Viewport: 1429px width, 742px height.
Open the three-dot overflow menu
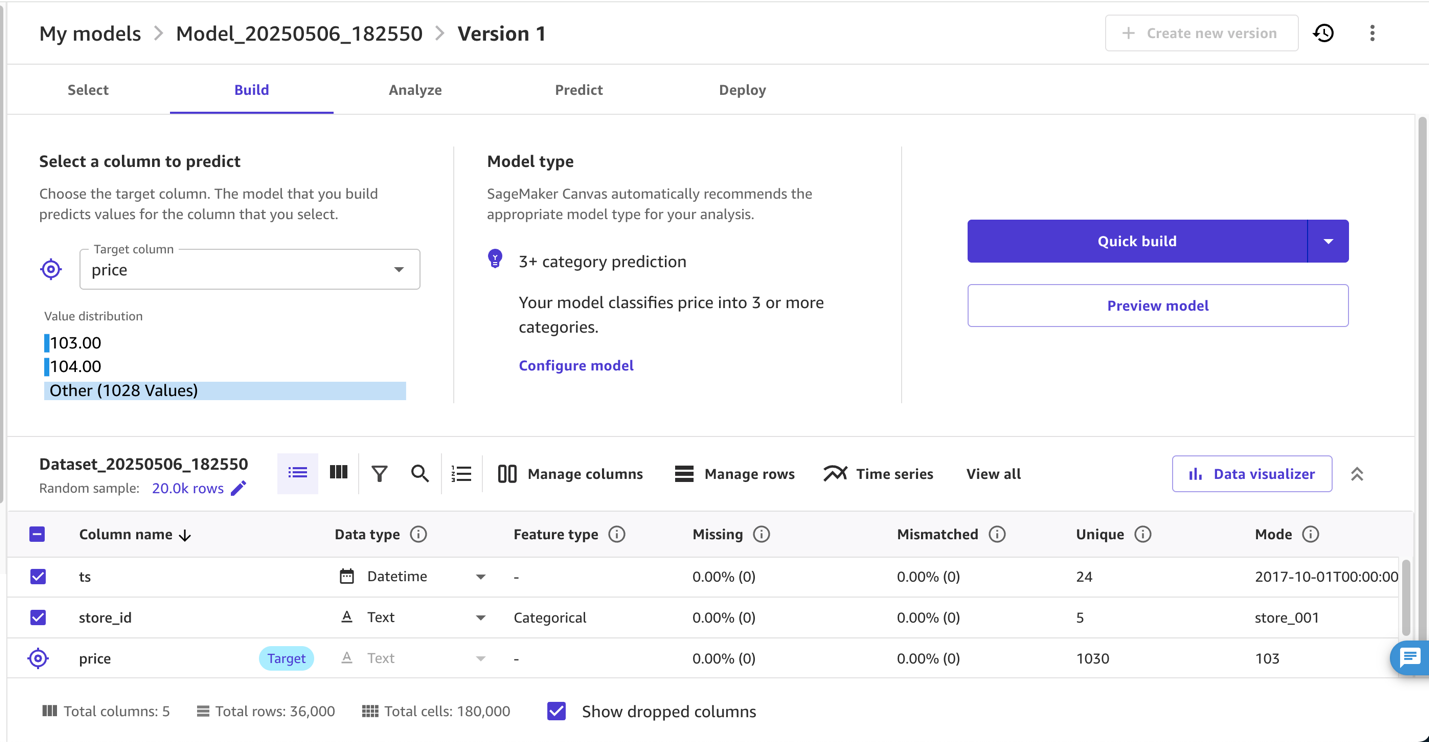(x=1372, y=32)
